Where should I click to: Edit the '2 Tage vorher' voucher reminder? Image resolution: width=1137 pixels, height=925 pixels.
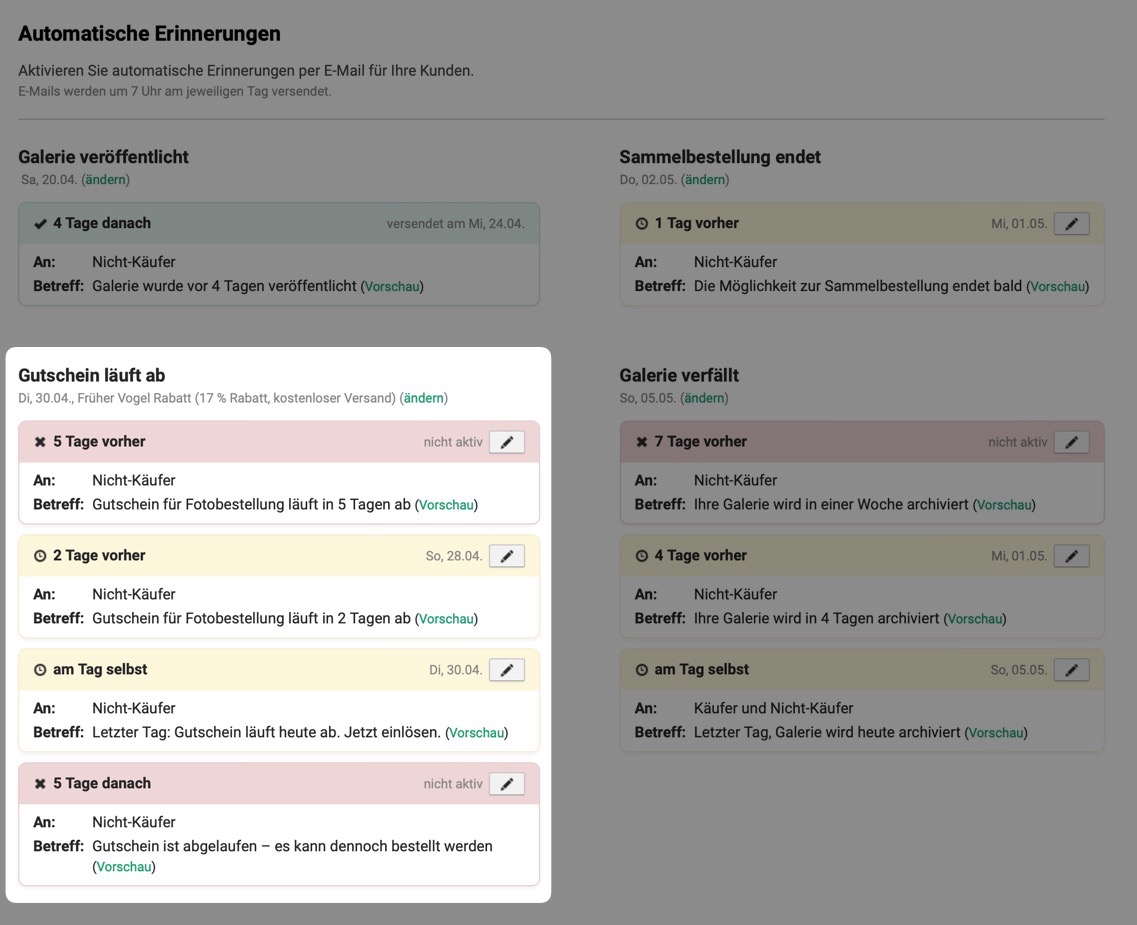506,556
